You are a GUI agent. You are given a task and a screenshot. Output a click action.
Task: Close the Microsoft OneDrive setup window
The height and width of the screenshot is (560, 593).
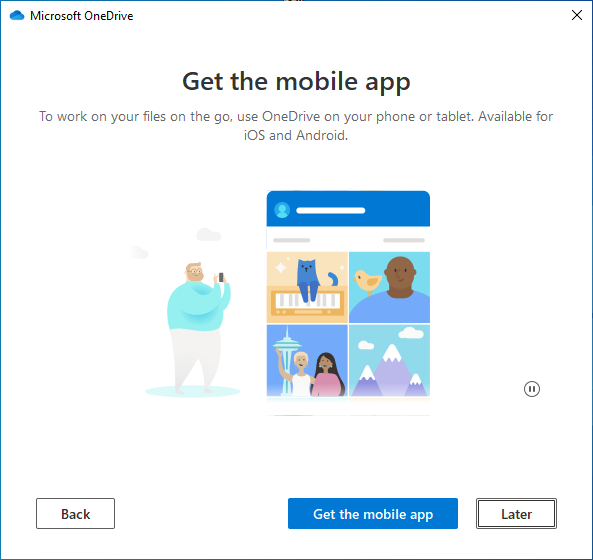(x=577, y=15)
